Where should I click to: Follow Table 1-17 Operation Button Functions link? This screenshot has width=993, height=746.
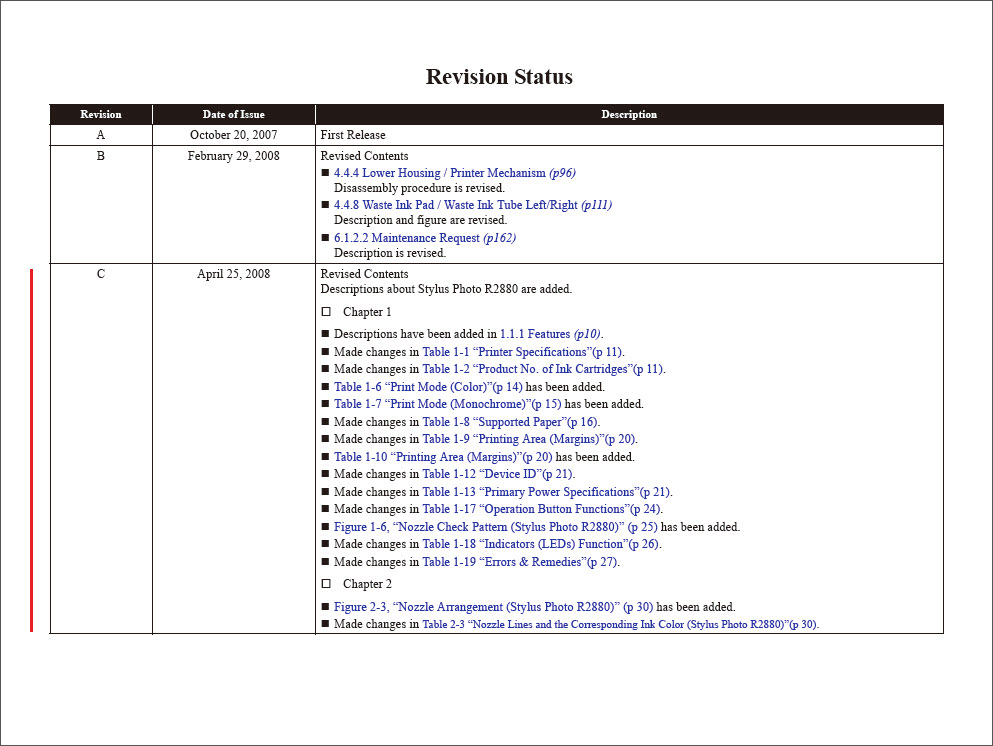541,509
